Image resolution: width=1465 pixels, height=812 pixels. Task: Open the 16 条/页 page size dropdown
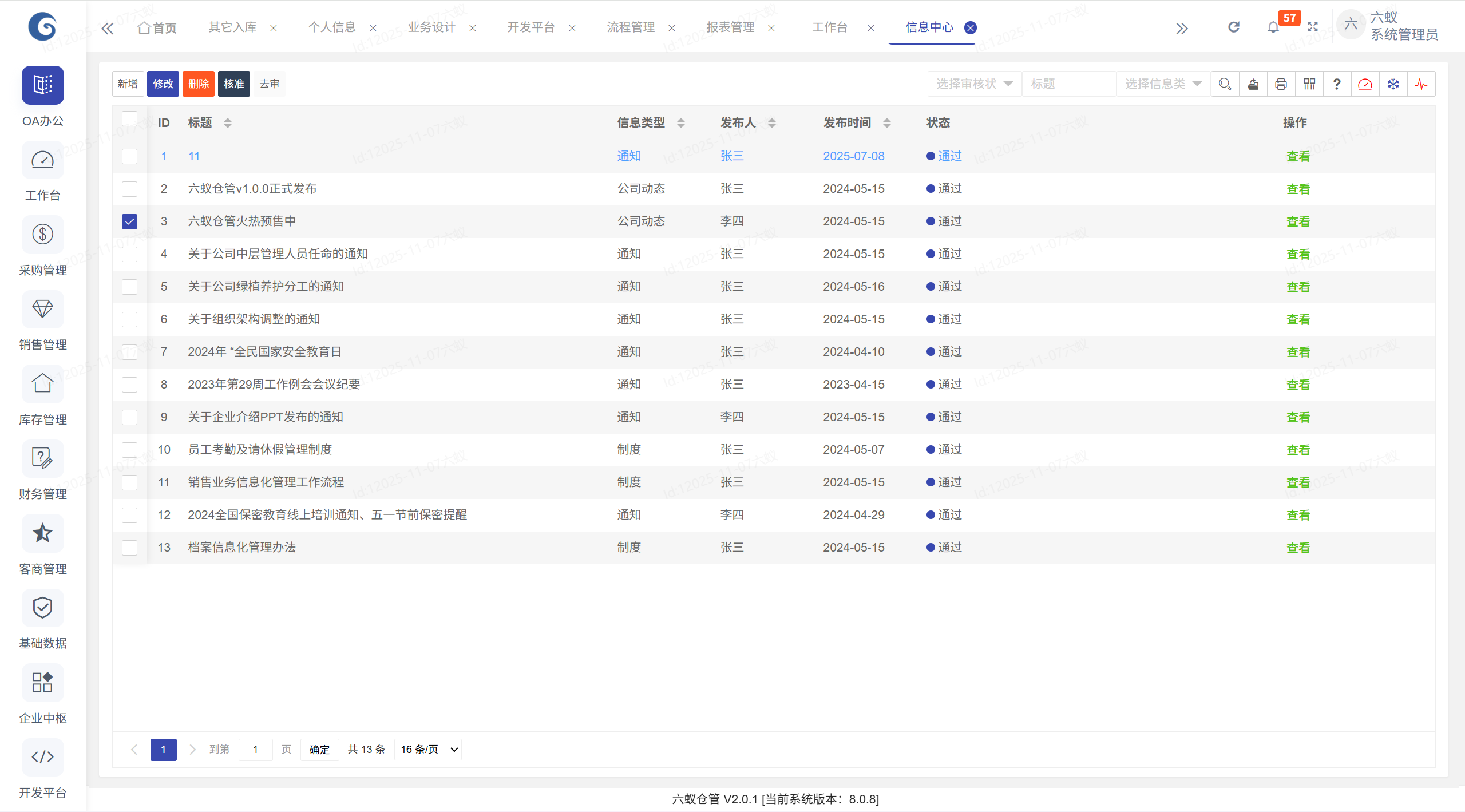pyautogui.click(x=428, y=749)
